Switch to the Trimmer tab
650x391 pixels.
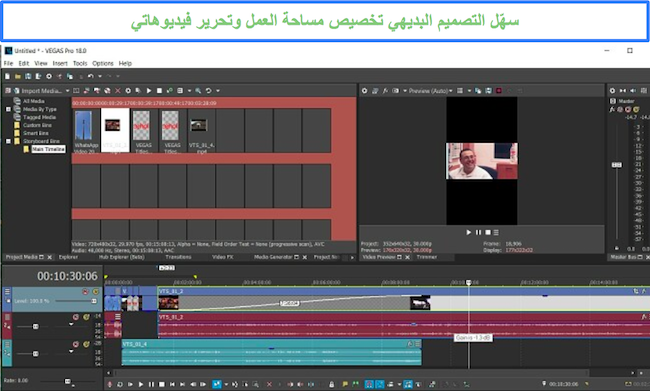(x=427, y=257)
